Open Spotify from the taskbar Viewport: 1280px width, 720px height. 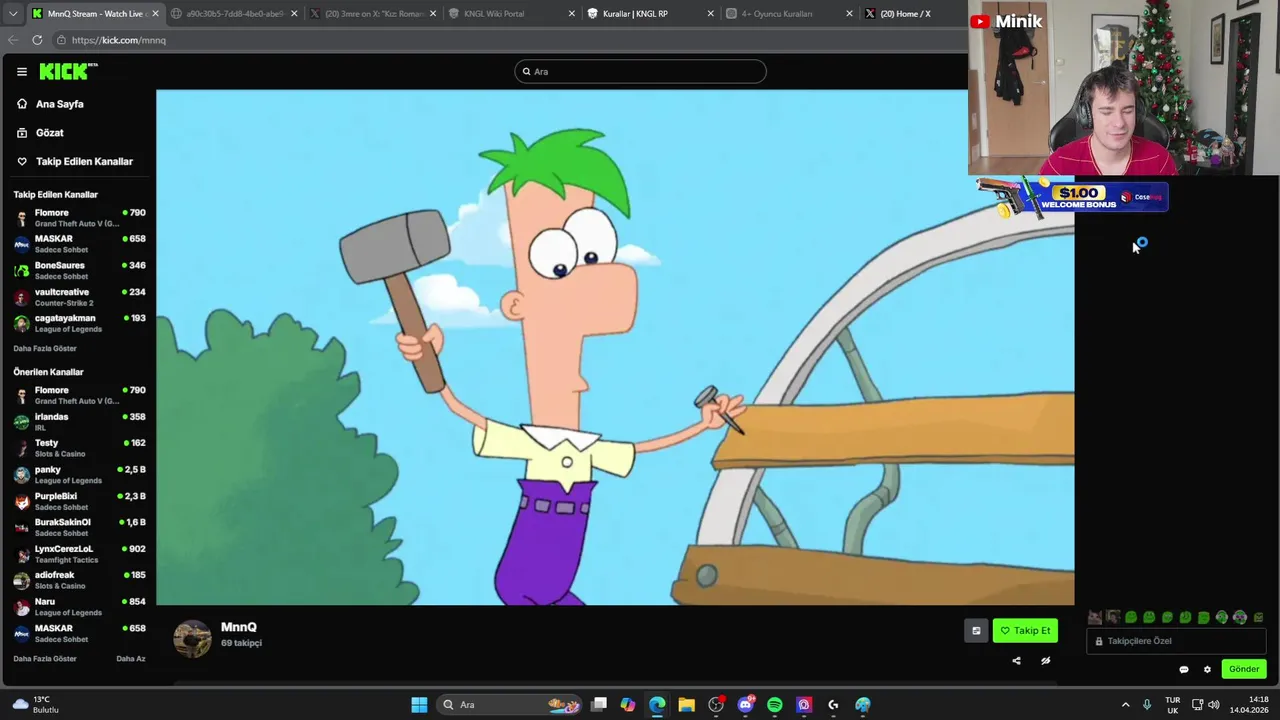tap(774, 705)
